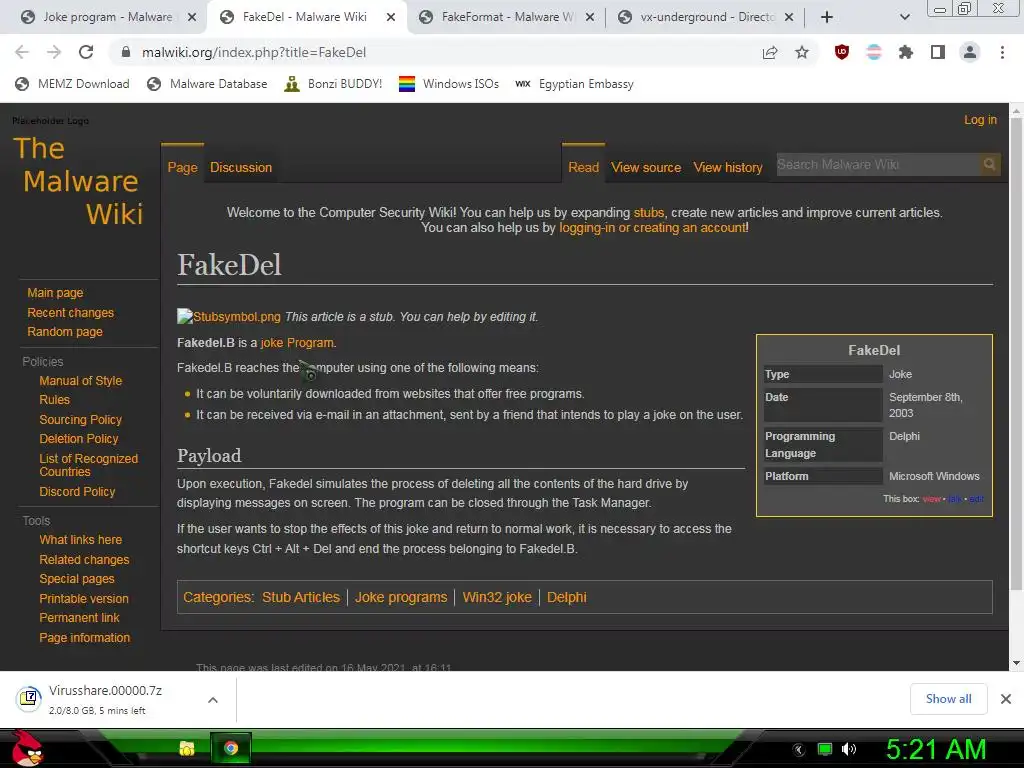Click the network monitor tray icon
The image size is (1024, 768).
(825, 749)
